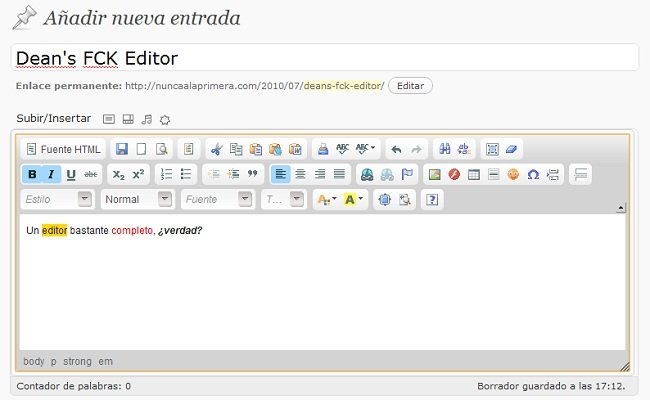
Task: Click Paste as plain text icon
Action: (275, 149)
